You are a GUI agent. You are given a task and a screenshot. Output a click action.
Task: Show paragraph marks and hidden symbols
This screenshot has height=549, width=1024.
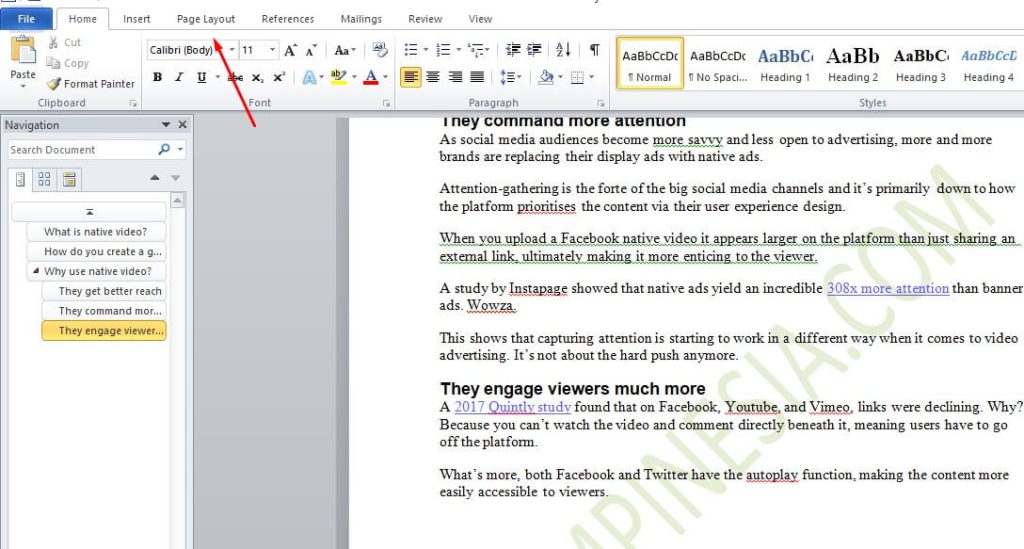point(594,50)
